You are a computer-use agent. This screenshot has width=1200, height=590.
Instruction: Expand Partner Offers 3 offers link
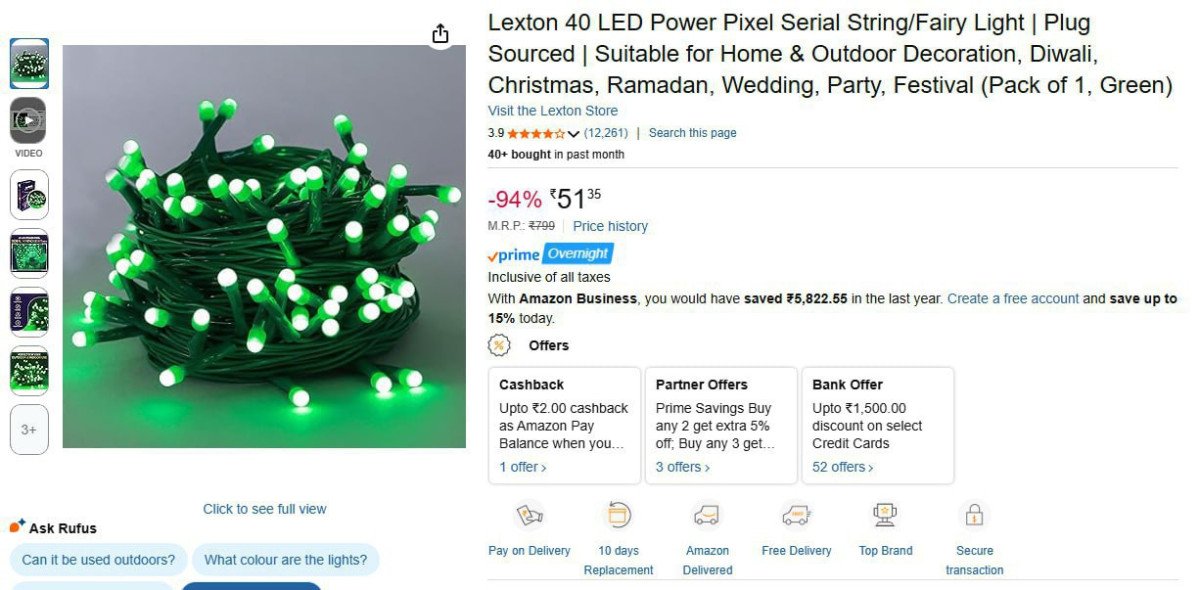683,467
